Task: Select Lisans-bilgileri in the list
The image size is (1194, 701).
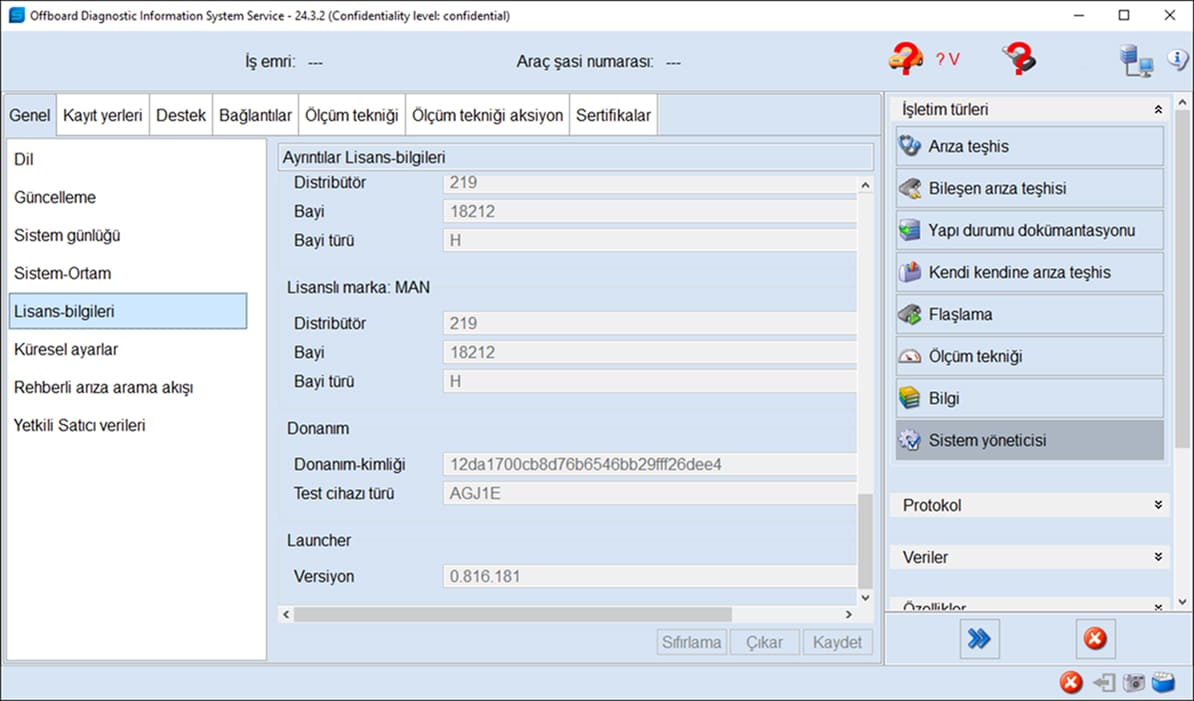Action: pyautogui.click(x=128, y=311)
